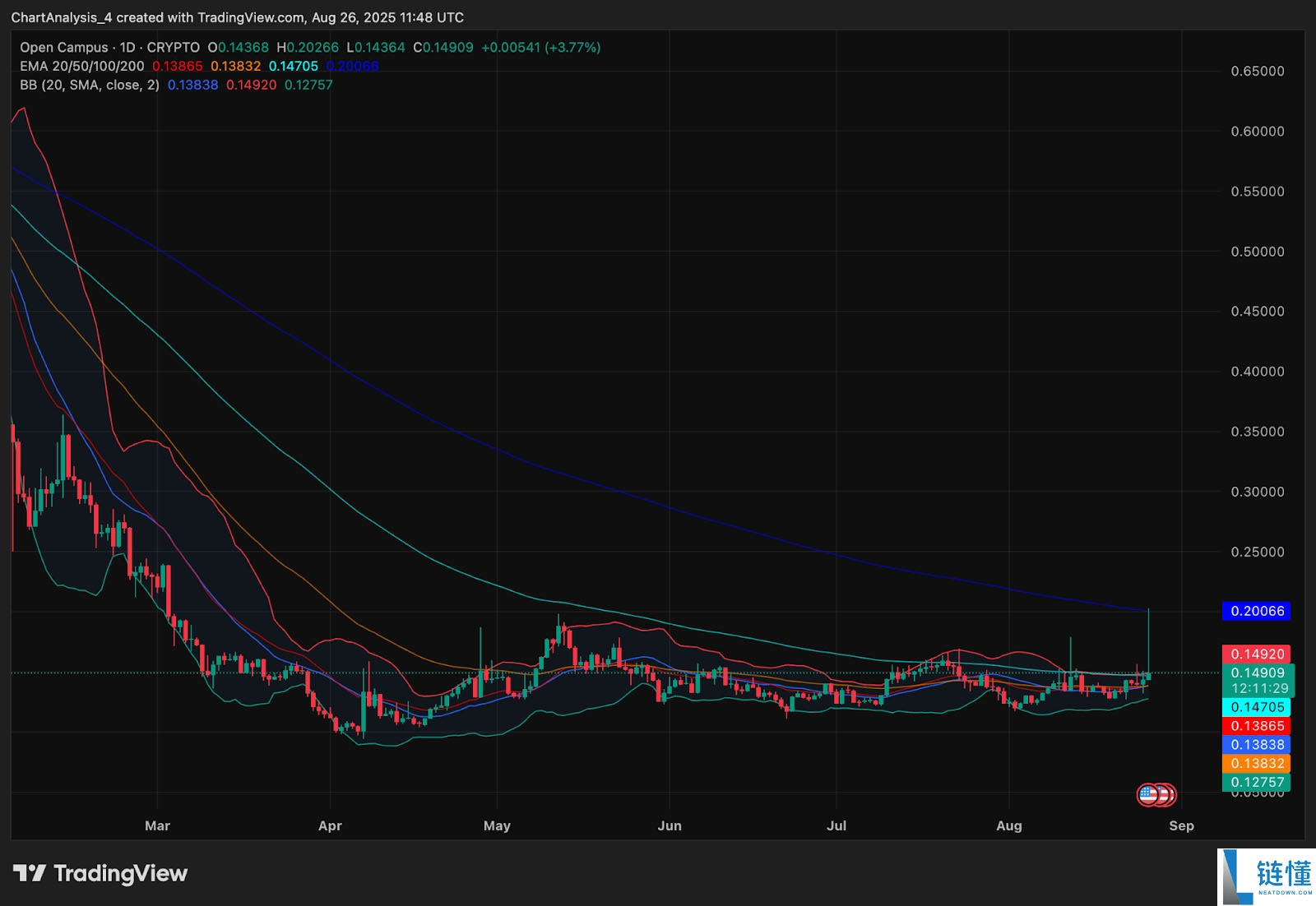Click the green 0.12757 lower band price tag
This screenshot has width=1316, height=906.
1257,783
